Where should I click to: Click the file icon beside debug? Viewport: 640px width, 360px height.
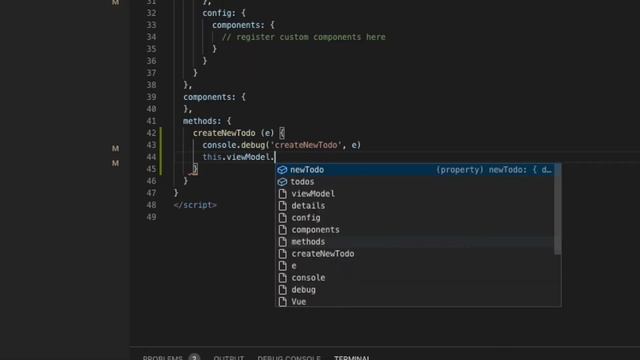point(282,290)
